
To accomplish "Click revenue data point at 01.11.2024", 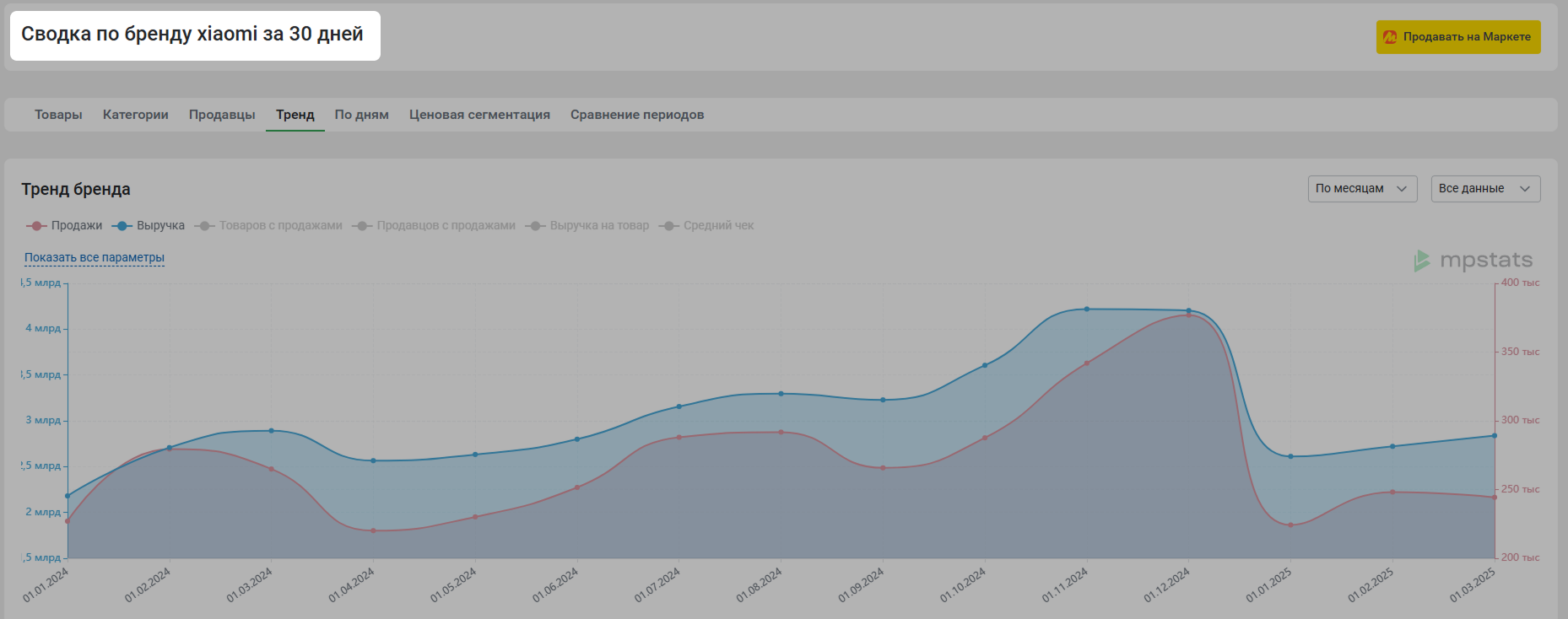I will (x=1087, y=309).
